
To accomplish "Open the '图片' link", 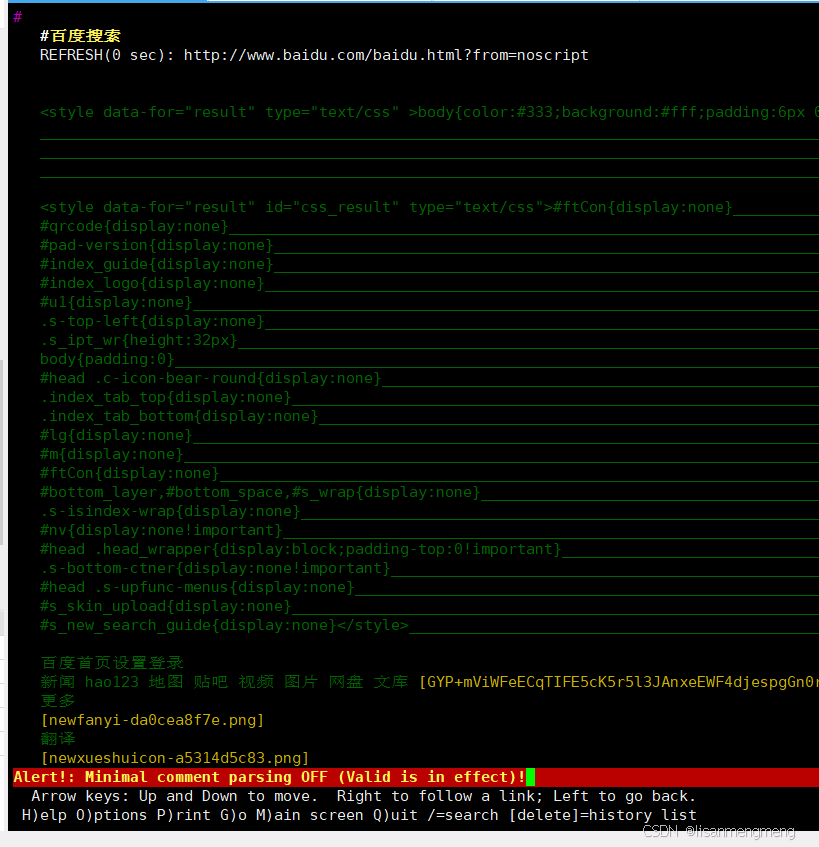I will click(301, 682).
